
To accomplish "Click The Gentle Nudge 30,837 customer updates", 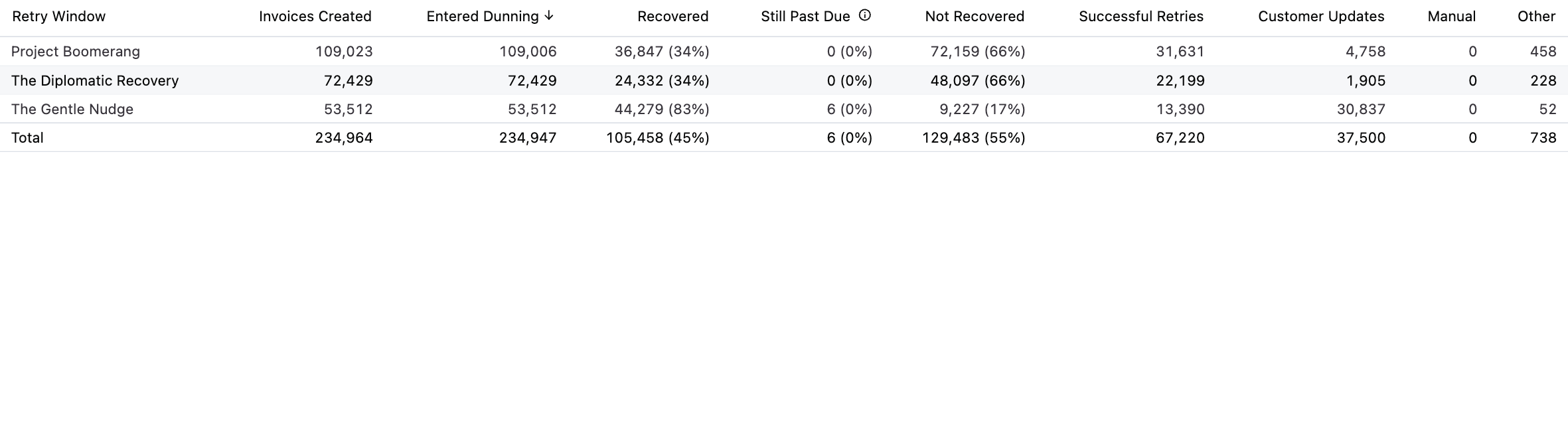I will (x=1361, y=109).
